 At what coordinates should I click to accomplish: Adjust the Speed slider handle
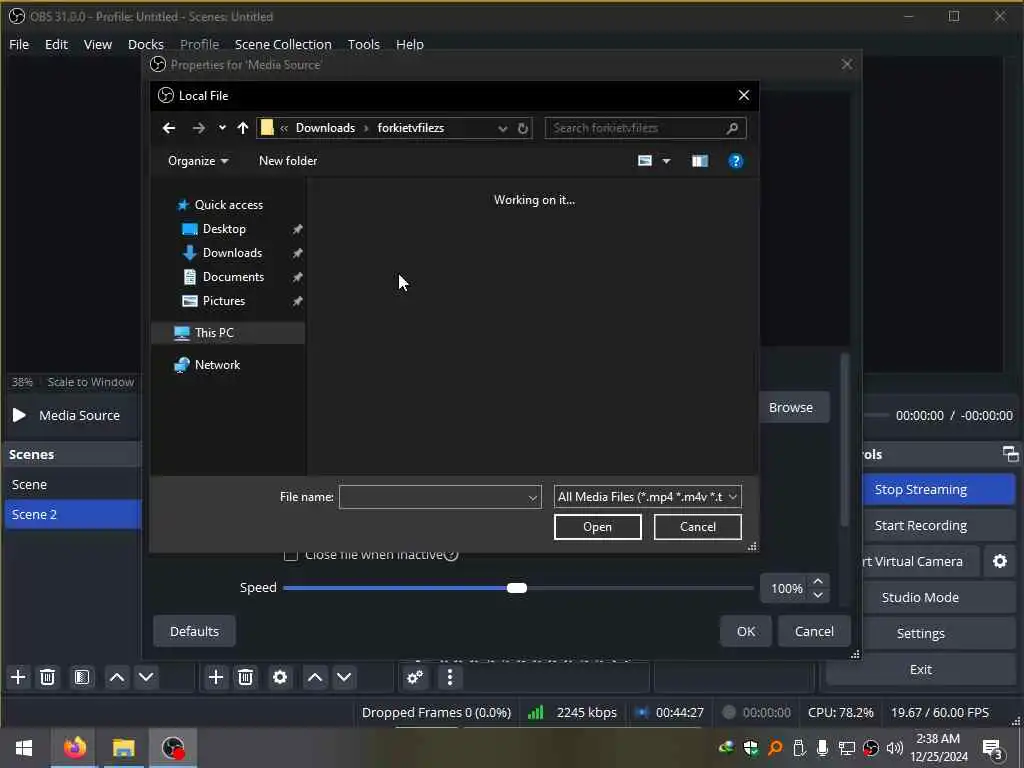coord(517,588)
